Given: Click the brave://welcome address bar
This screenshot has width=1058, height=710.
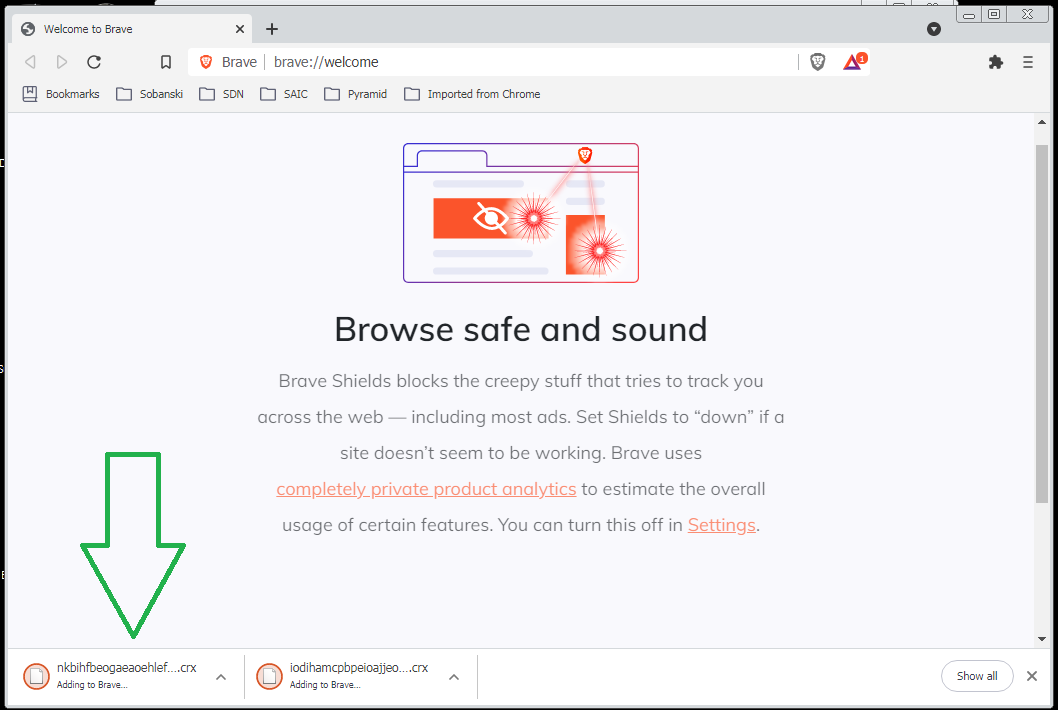Looking at the screenshot, I should 493,62.
